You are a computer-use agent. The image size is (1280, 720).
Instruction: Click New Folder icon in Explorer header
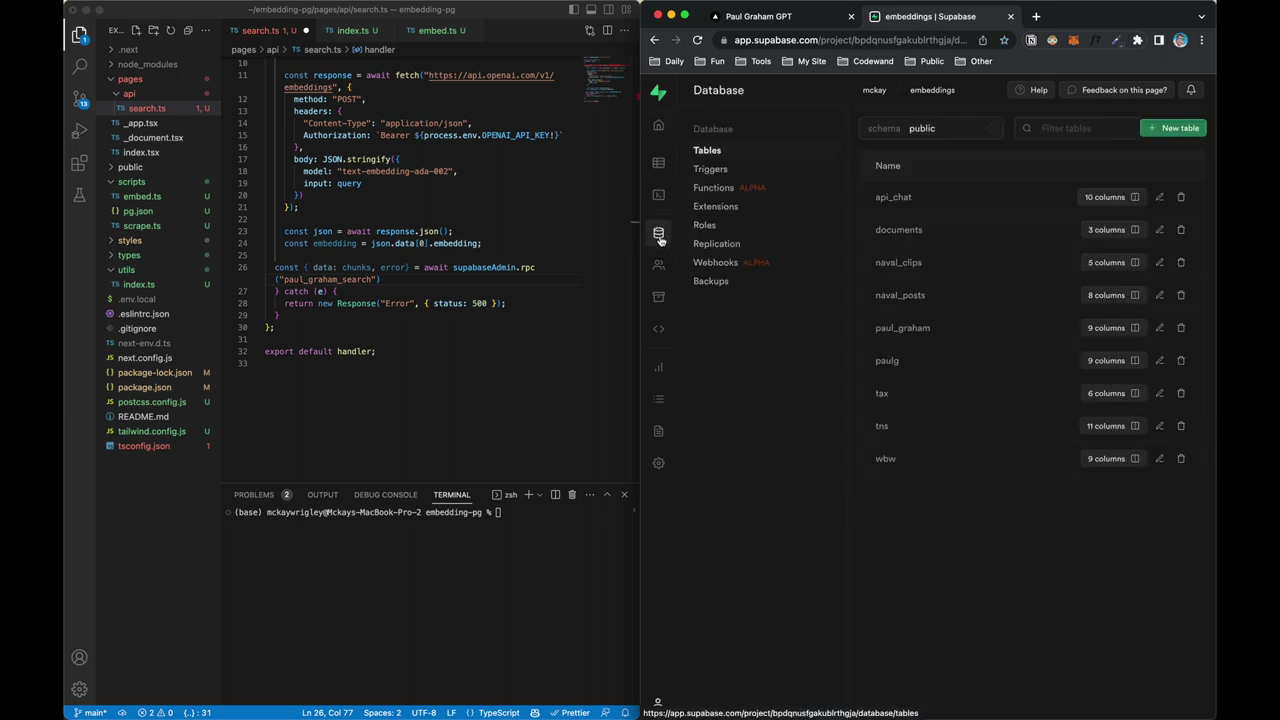[x=153, y=31]
